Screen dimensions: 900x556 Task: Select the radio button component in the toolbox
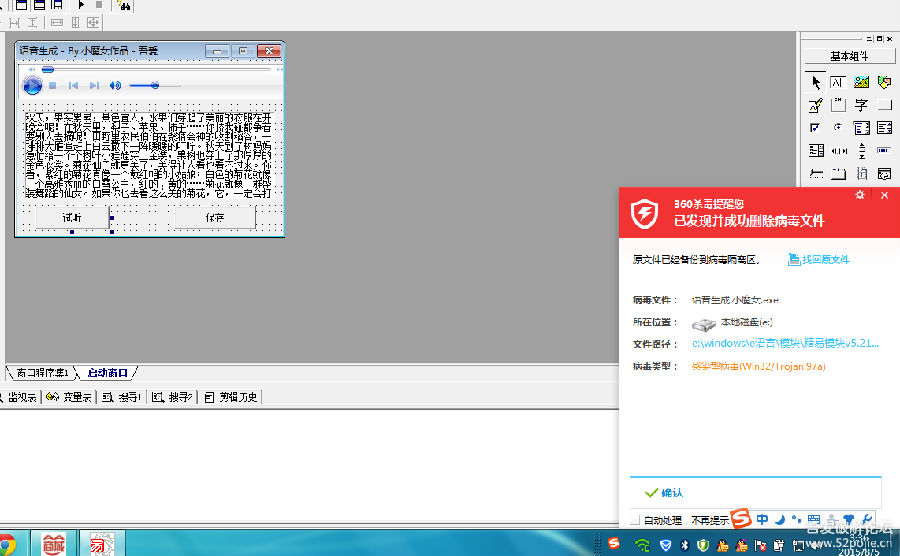pos(838,128)
